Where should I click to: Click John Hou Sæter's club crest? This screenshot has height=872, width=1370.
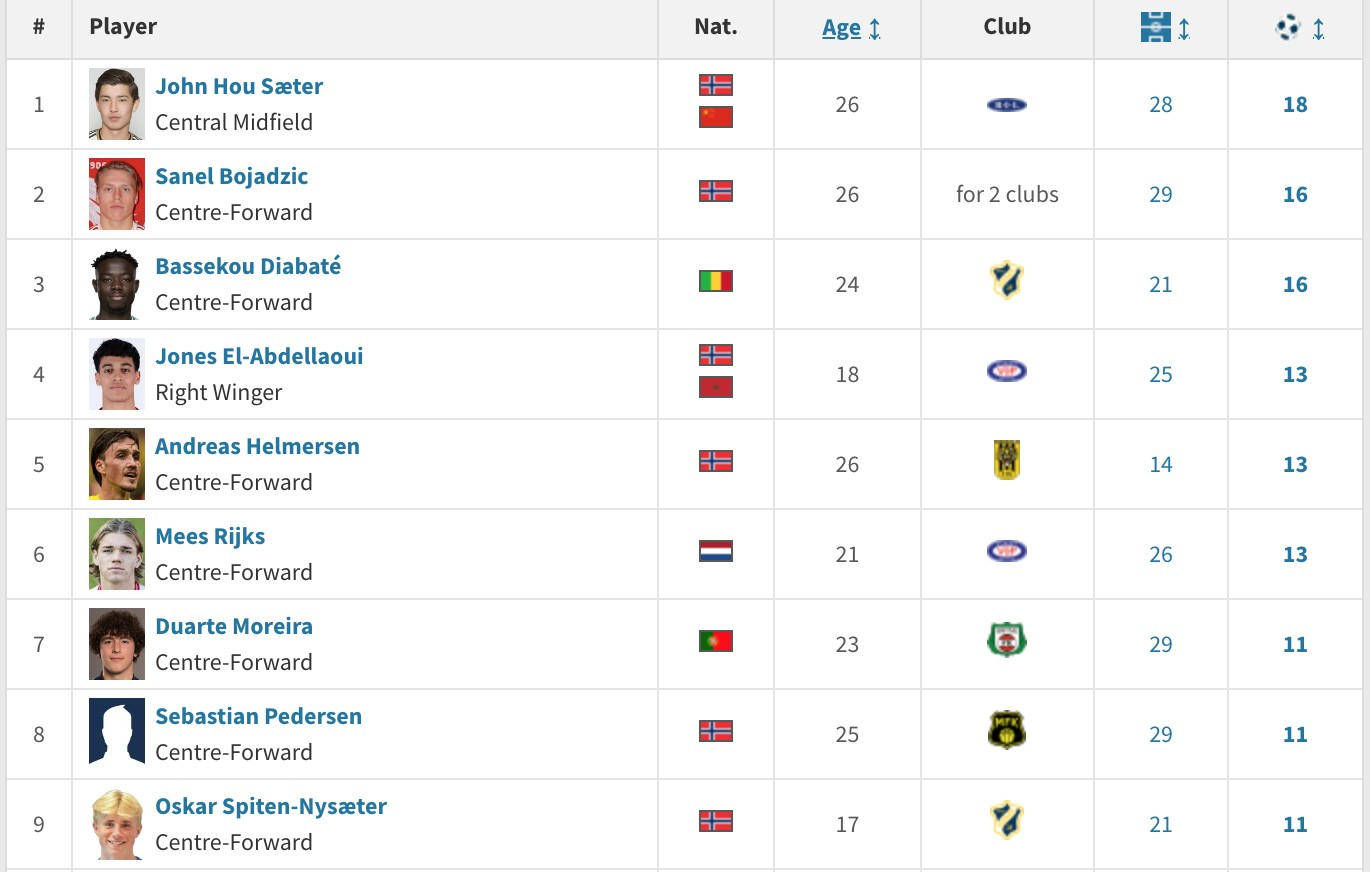coord(1006,104)
